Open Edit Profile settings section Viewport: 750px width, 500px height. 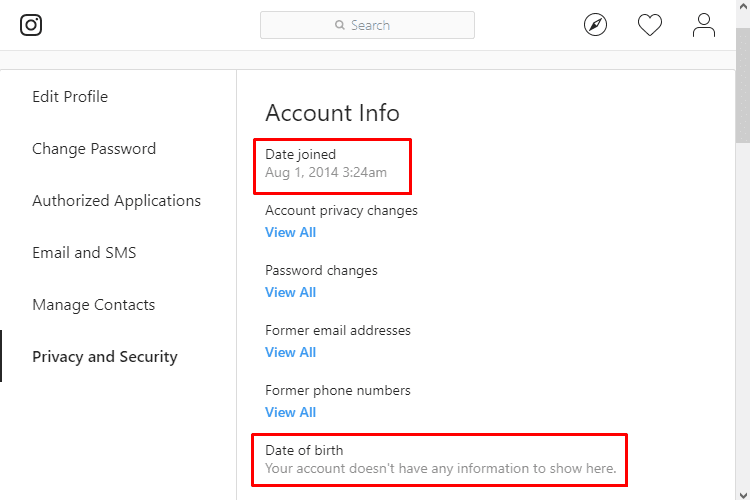coord(70,97)
